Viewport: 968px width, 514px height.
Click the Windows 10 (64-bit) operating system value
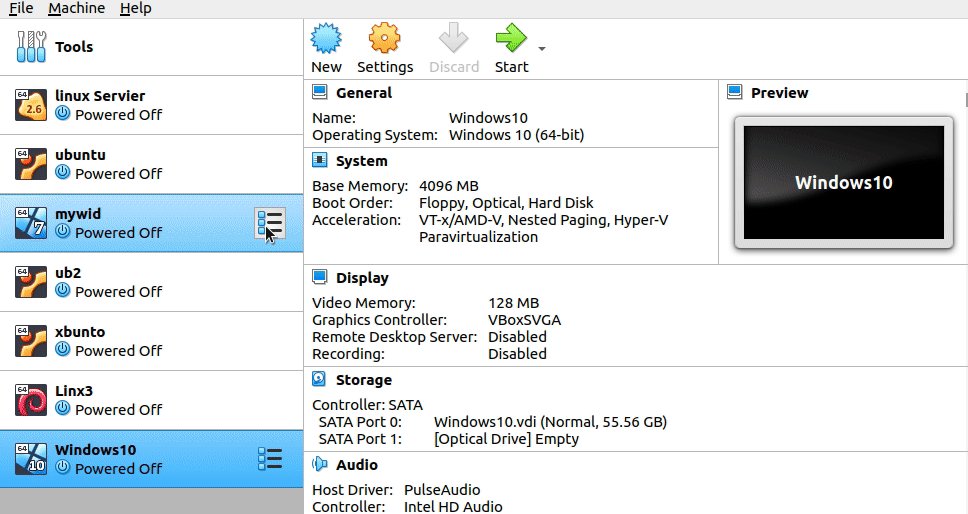click(516, 135)
